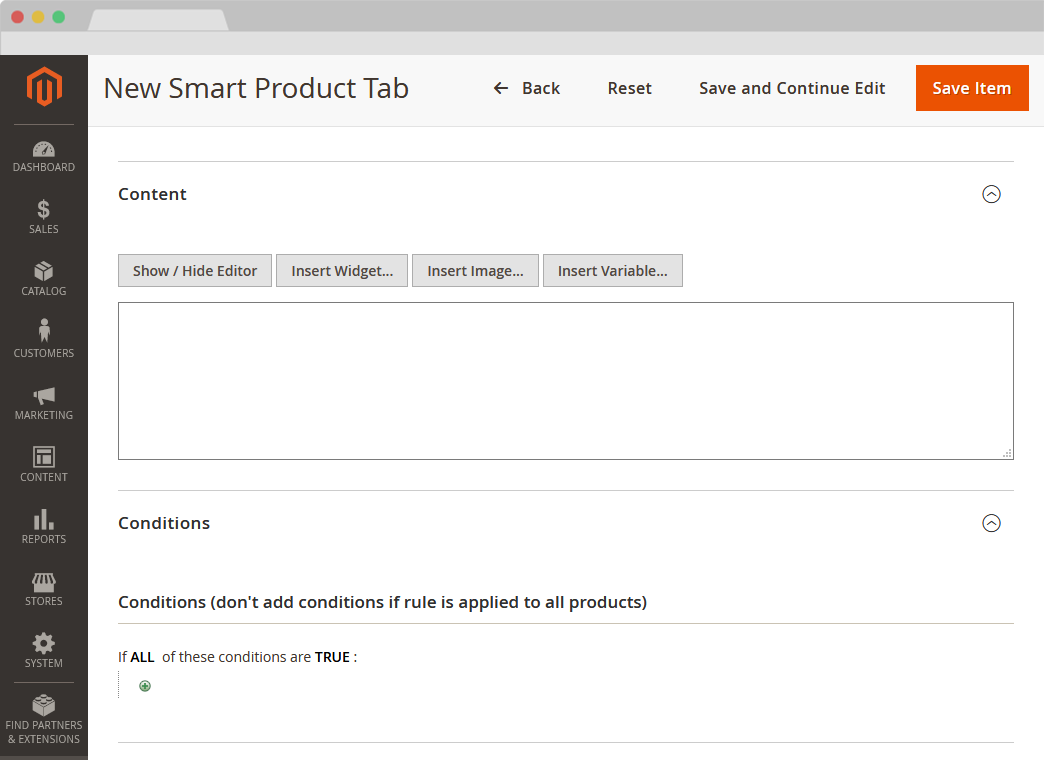Open the System gear icon
Screen dimensions: 1044x760
pos(44,643)
